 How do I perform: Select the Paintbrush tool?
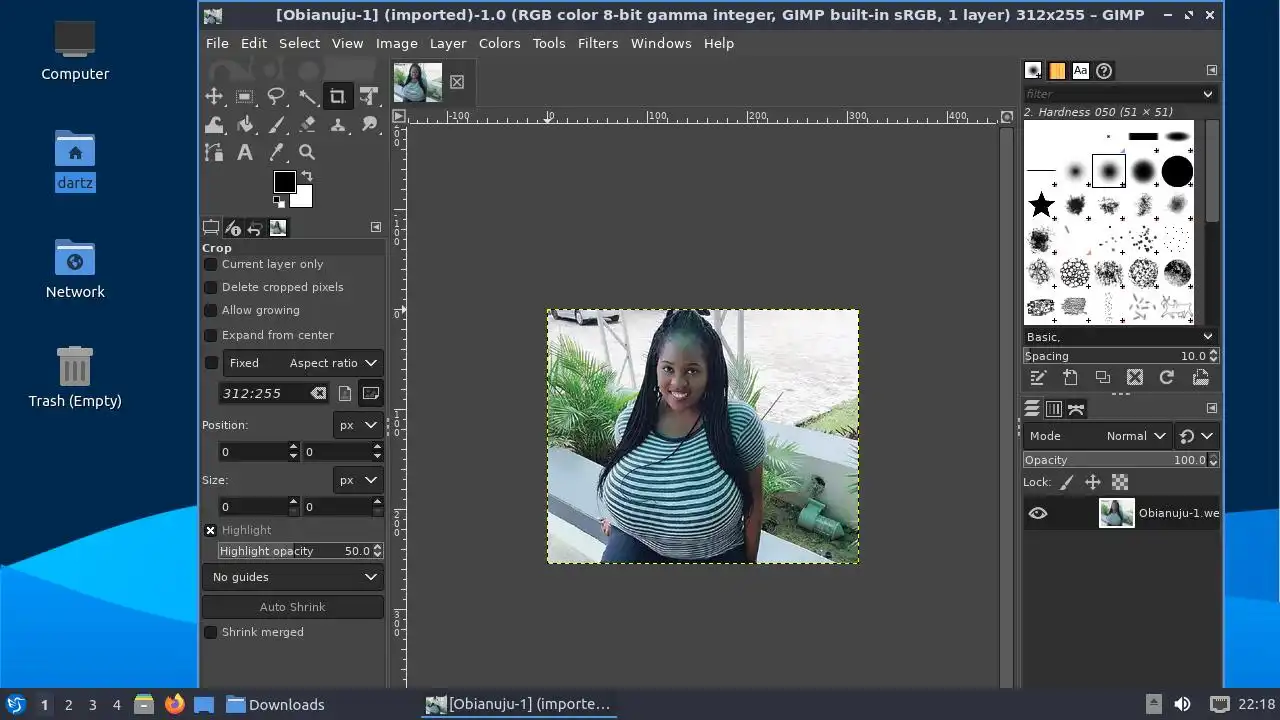[x=276, y=124]
